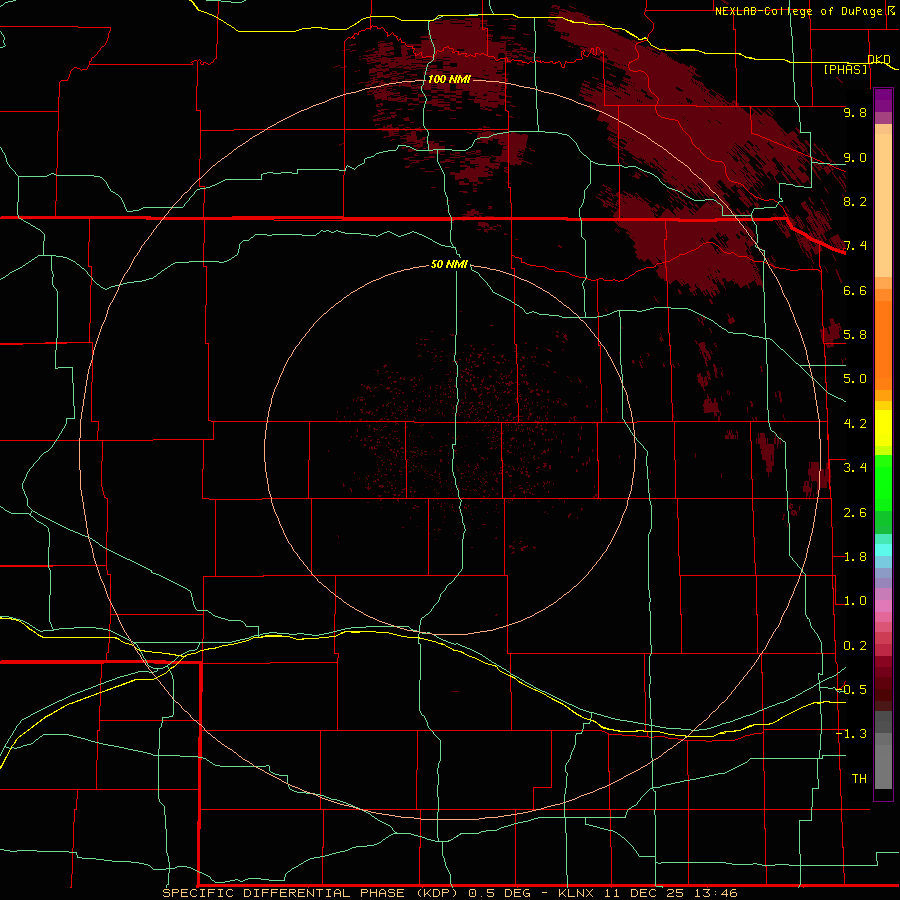Screen dimensions: 900x900
Task: Click the TH threshold label on scale
Action: tap(859, 779)
